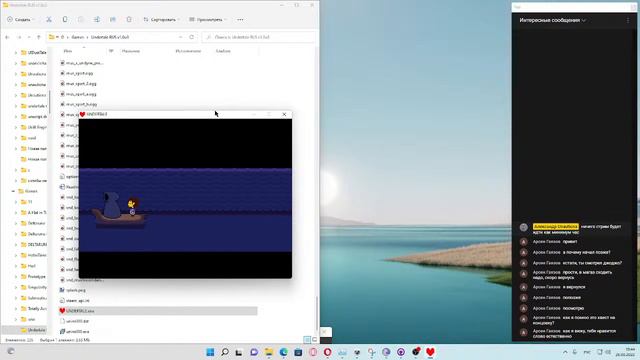
Task: Switch to Undertale heart icon on taskbar
Action: 430,352
